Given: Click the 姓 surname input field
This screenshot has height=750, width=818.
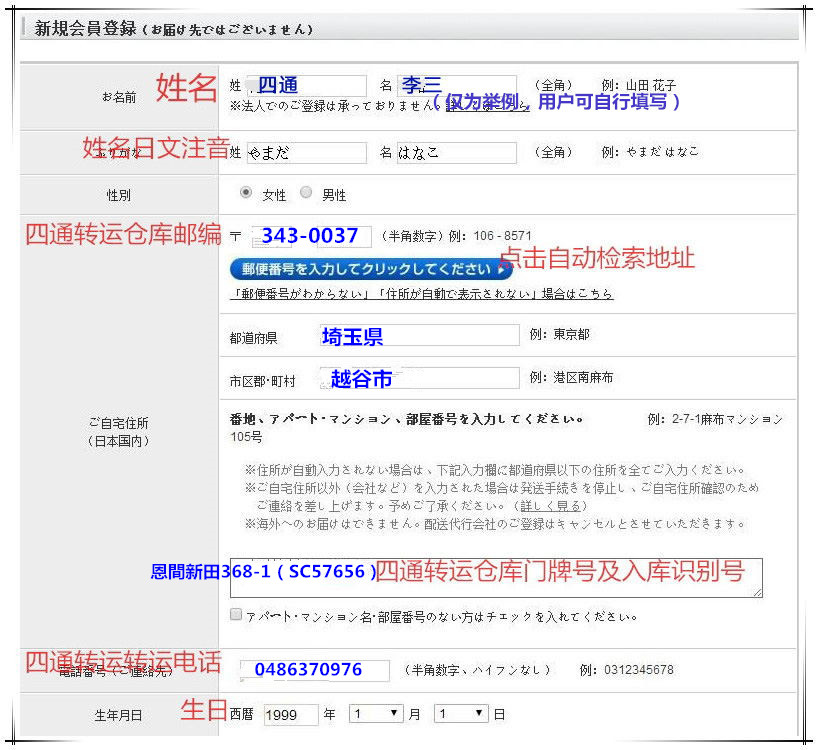Looking at the screenshot, I should coord(307,86).
